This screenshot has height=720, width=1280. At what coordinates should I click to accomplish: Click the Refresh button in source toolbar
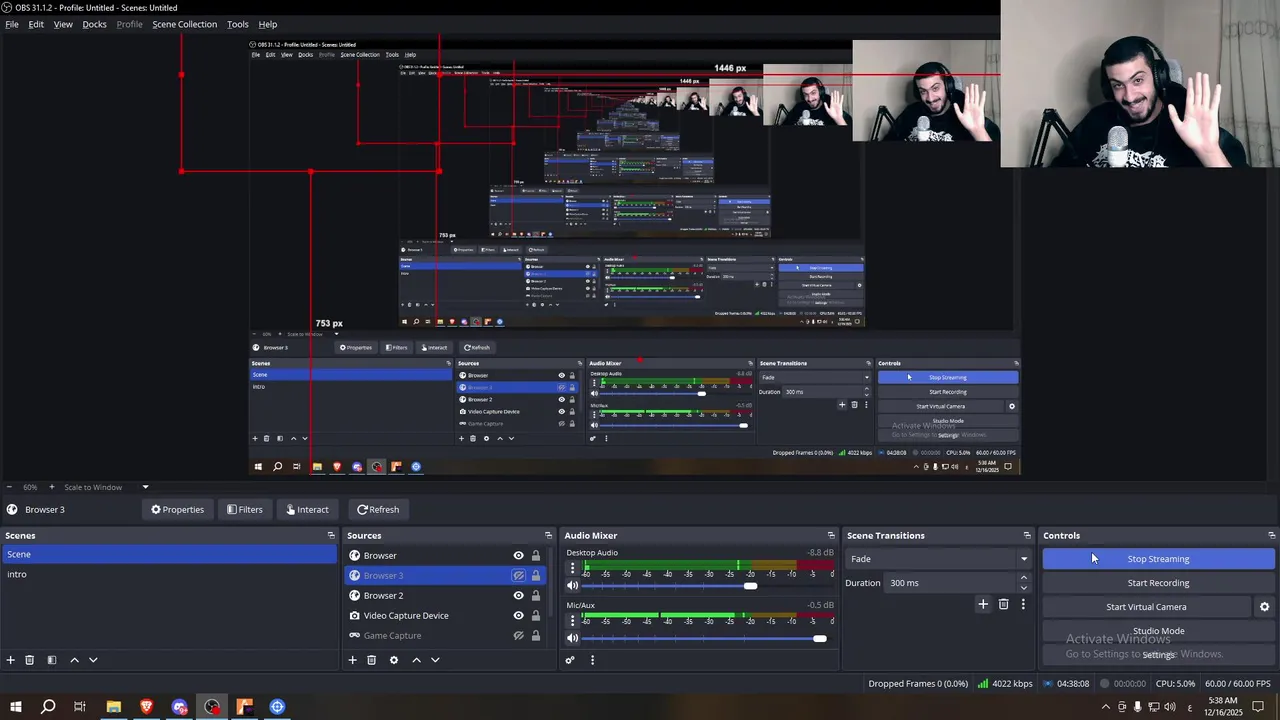click(x=378, y=510)
